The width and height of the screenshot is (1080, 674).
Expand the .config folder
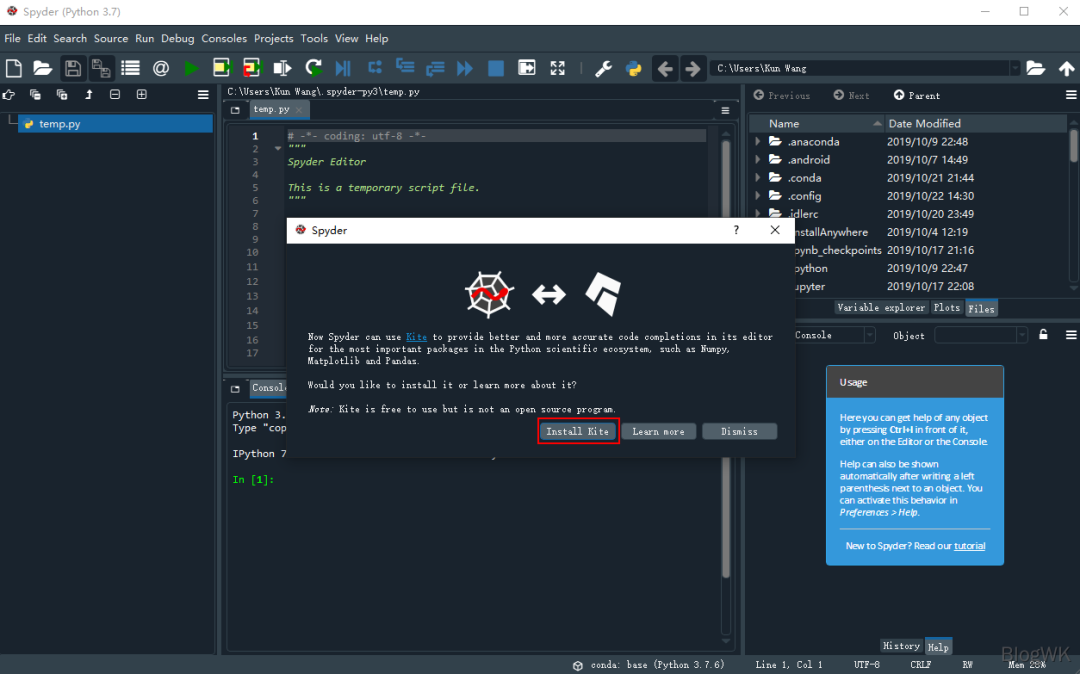coord(758,196)
